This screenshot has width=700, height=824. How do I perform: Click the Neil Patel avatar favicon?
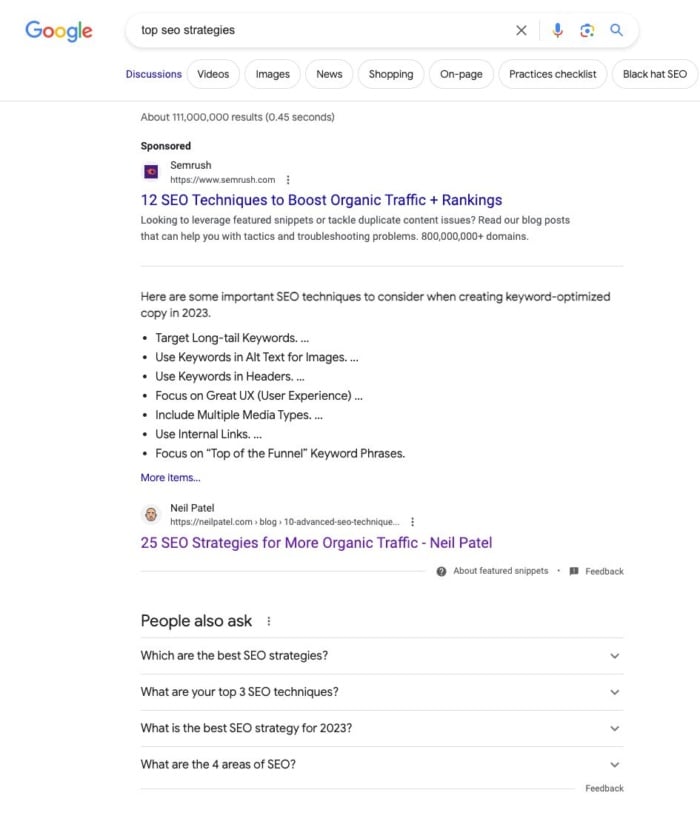pos(151,514)
